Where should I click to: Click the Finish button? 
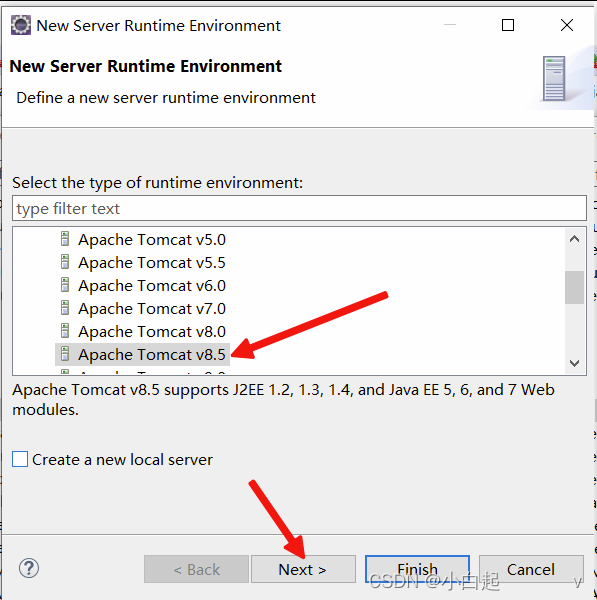click(x=417, y=569)
